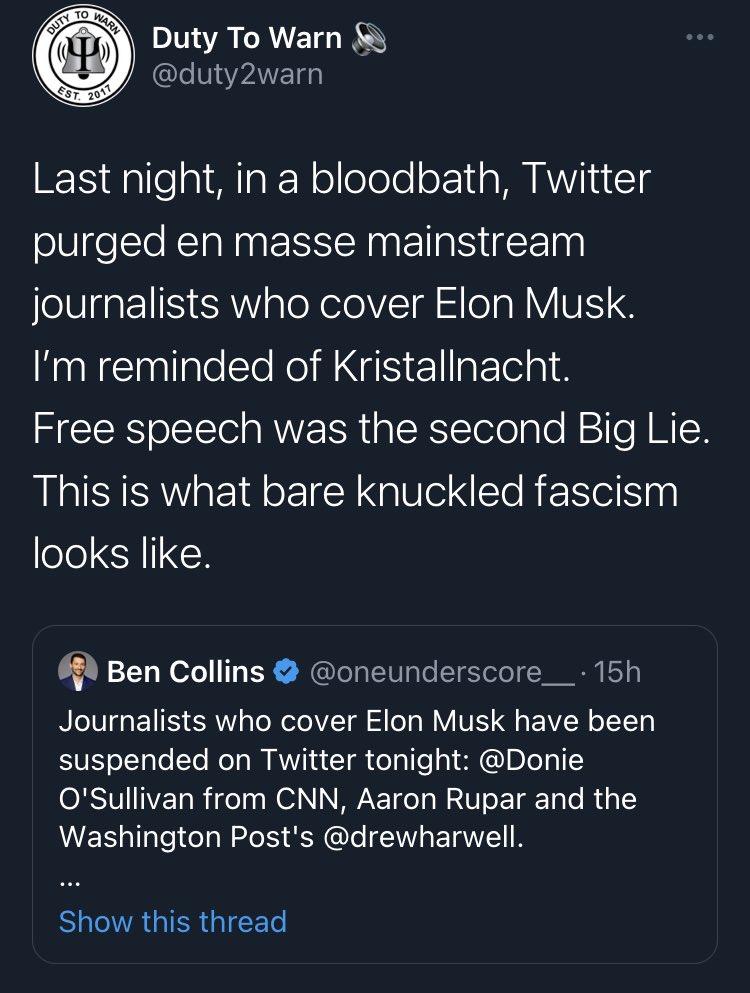
Task: Click the word Kristallnacht in the tweet
Action: pos(451,365)
